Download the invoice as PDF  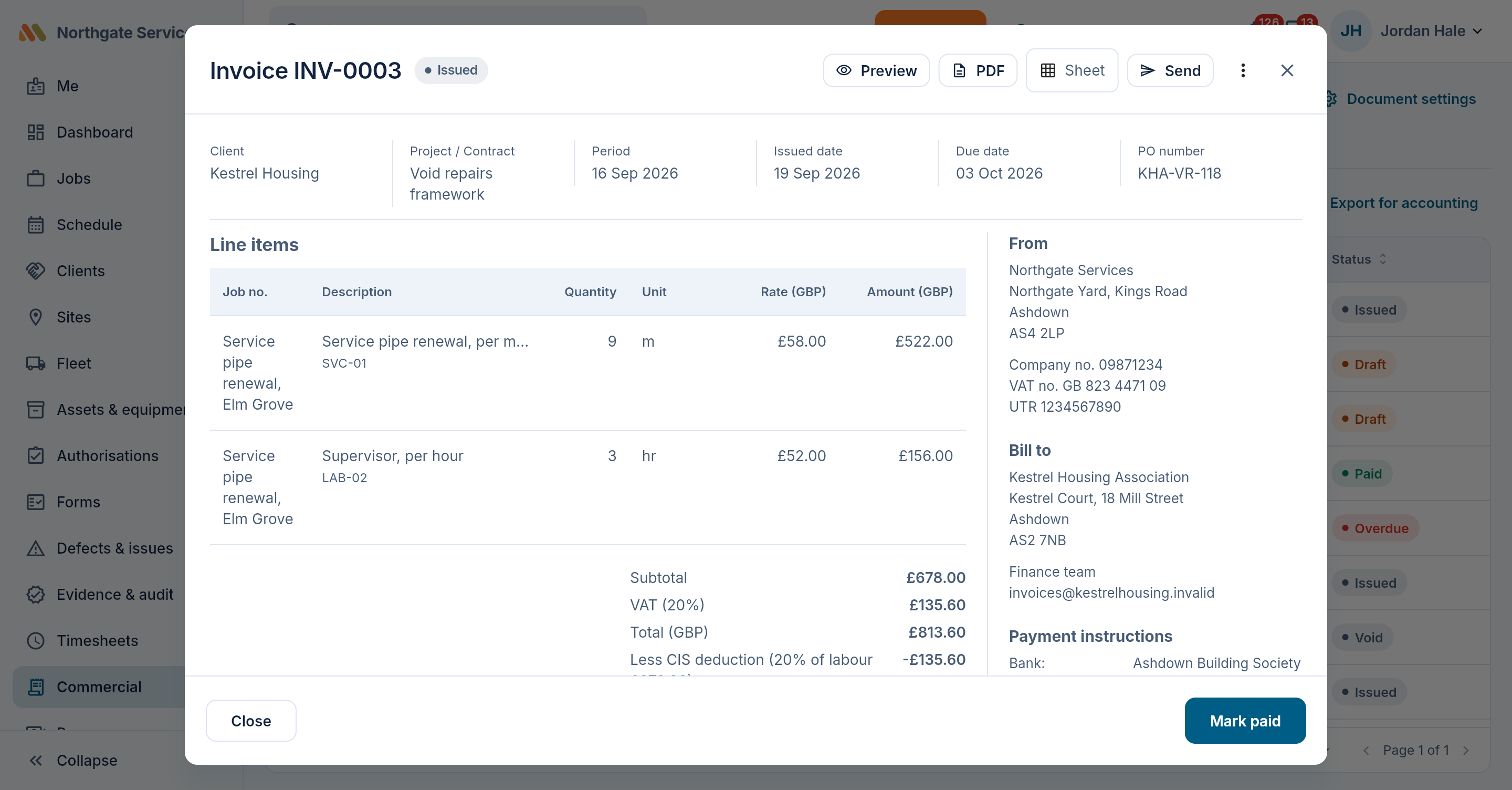pos(977,70)
